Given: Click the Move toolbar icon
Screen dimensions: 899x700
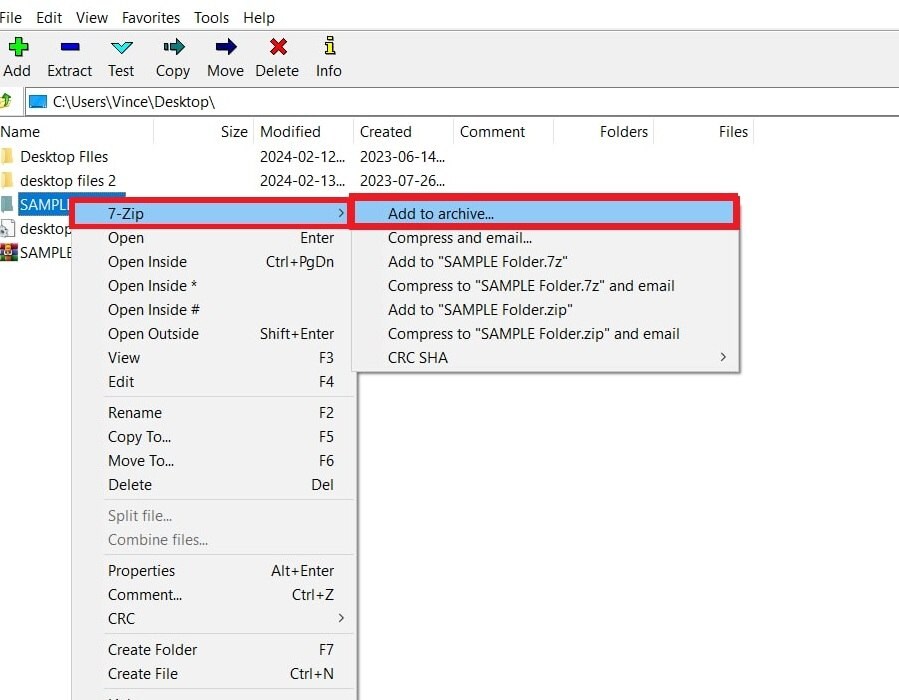Looking at the screenshot, I should 224,47.
